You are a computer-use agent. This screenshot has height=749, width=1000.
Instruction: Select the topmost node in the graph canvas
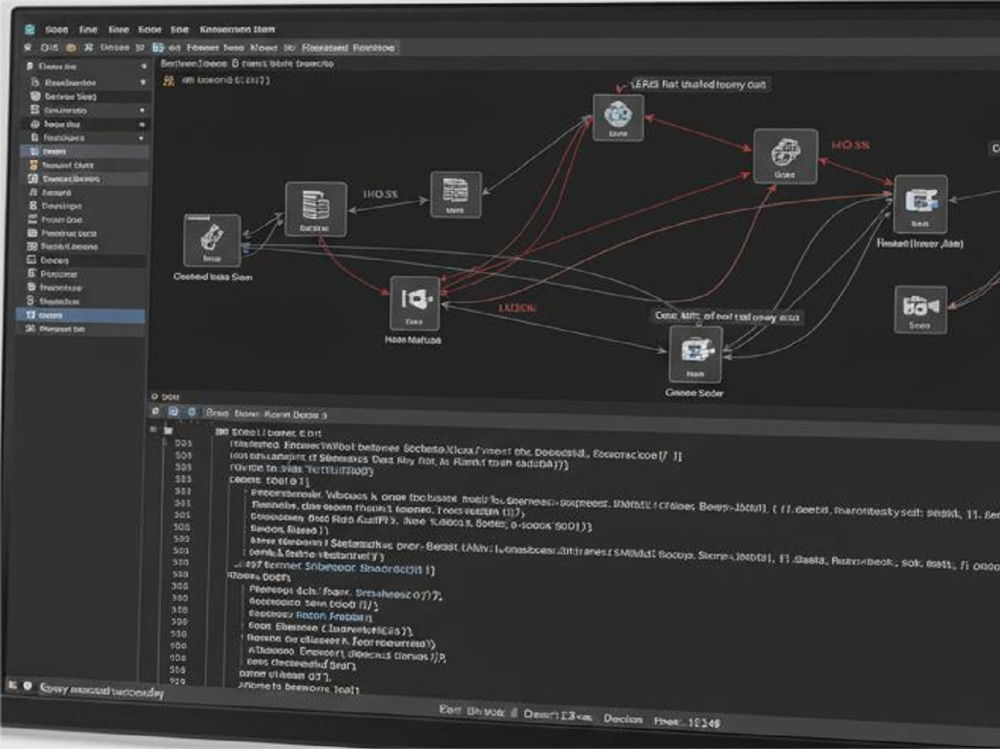[x=617, y=117]
